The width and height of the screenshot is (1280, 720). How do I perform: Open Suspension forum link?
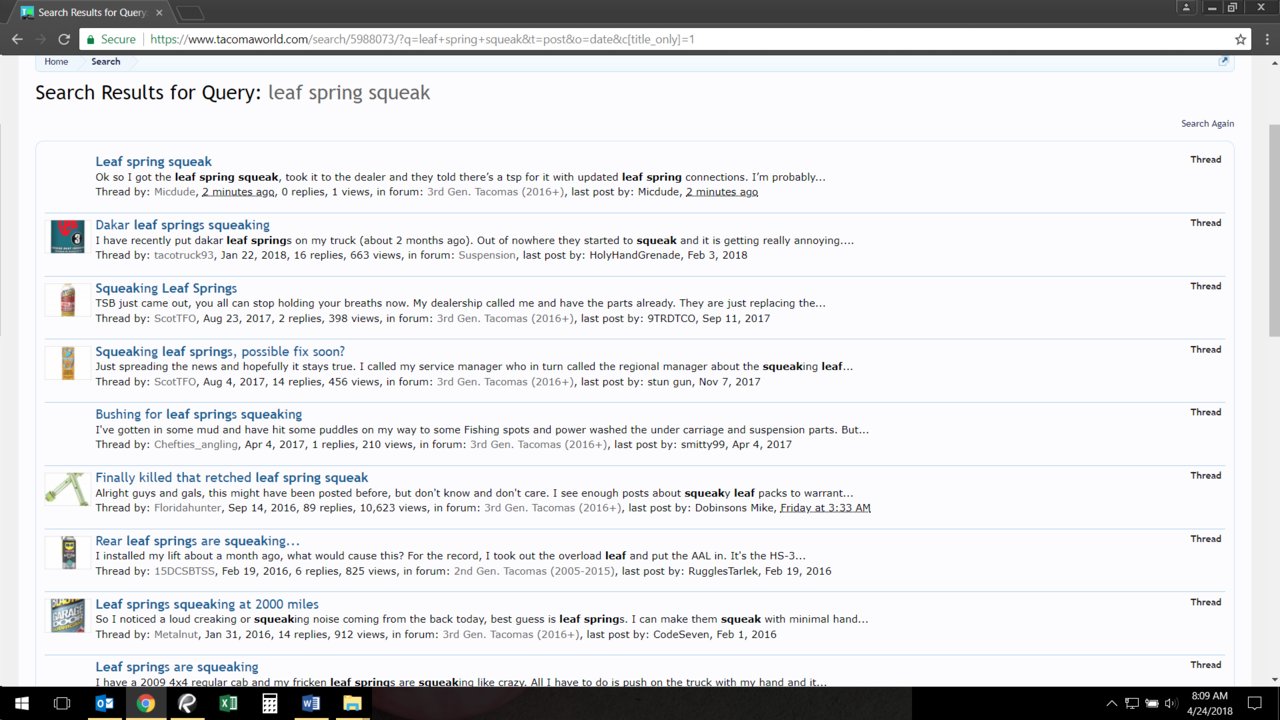pyautogui.click(x=487, y=255)
